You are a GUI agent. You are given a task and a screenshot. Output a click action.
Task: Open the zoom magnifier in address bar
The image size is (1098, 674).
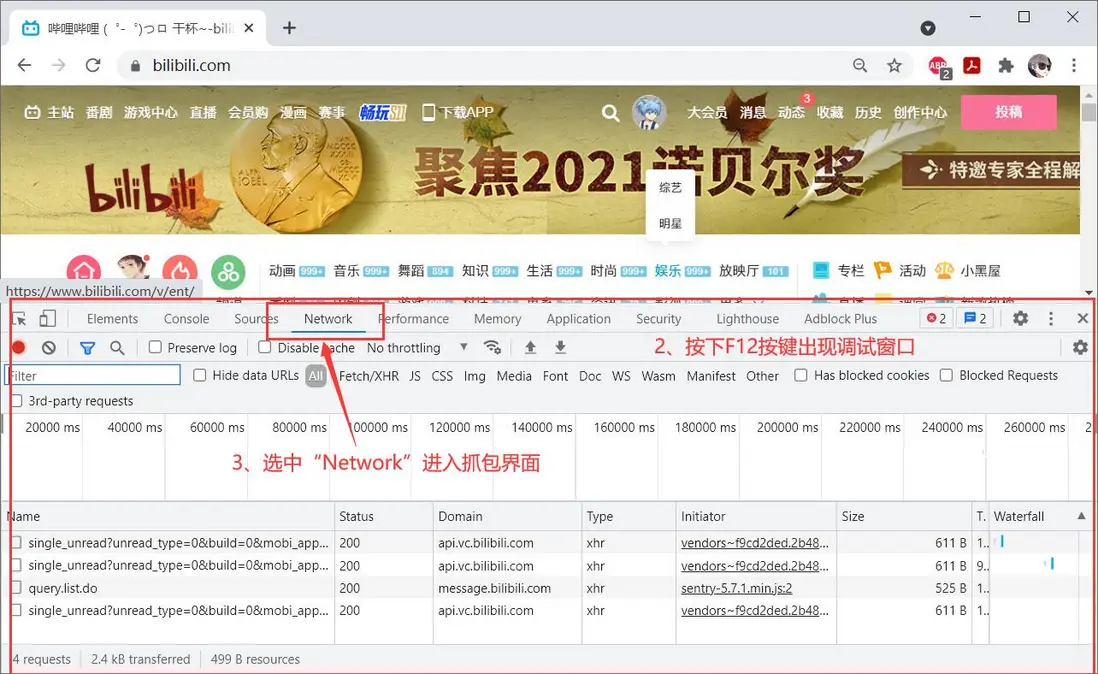click(860, 65)
